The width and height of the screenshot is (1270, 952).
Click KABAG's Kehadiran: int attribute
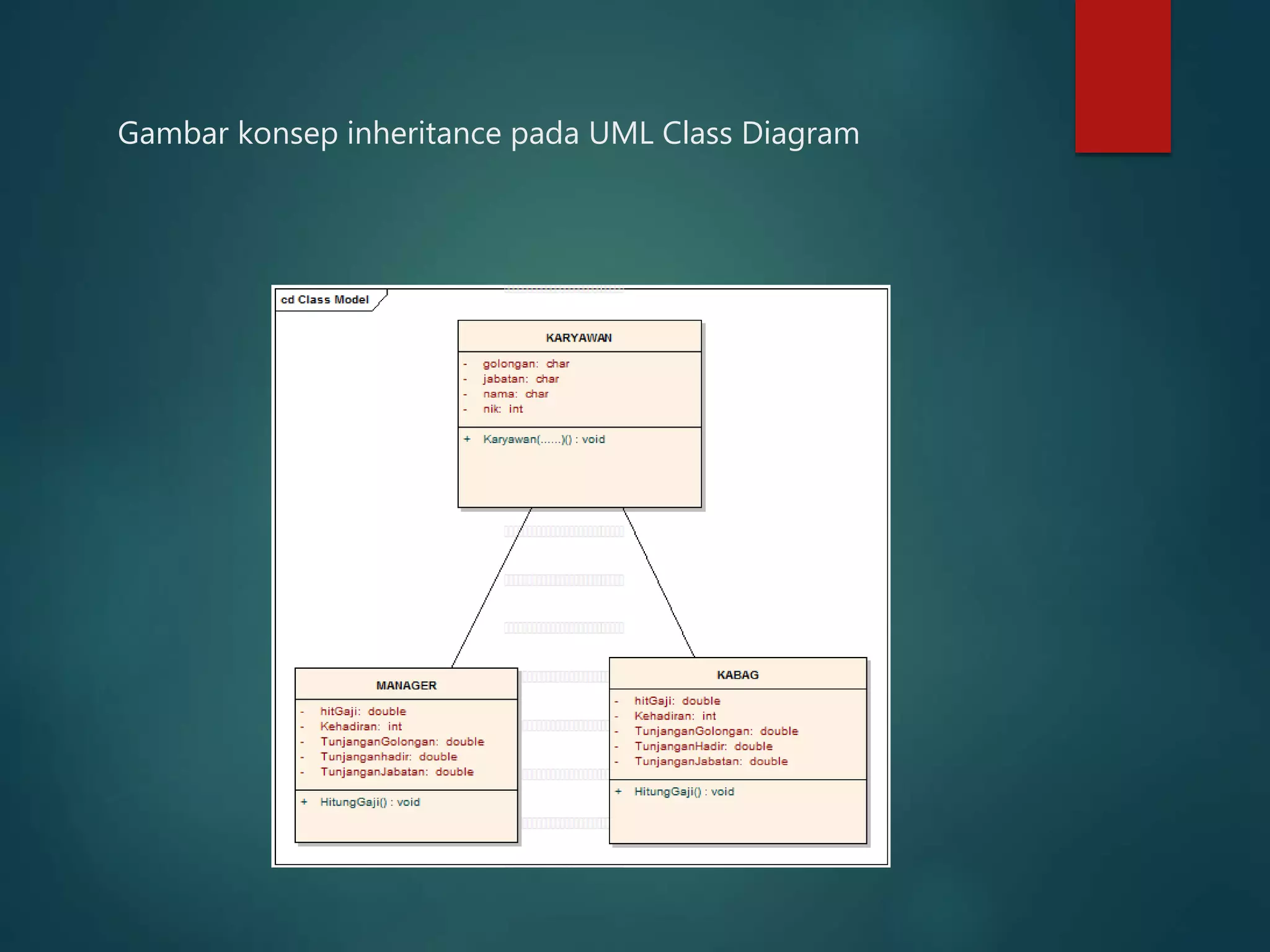click(675, 716)
